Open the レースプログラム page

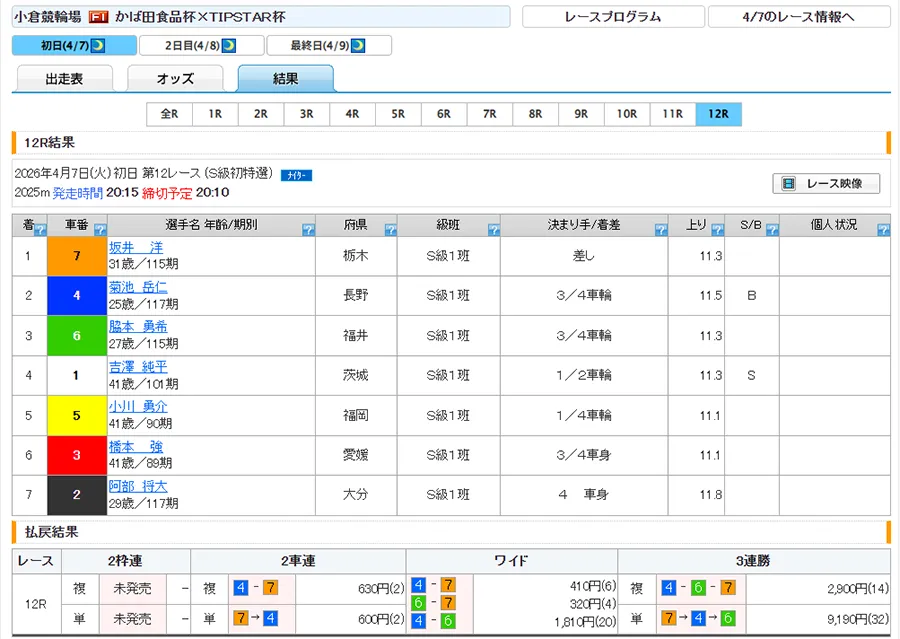[x=612, y=17]
